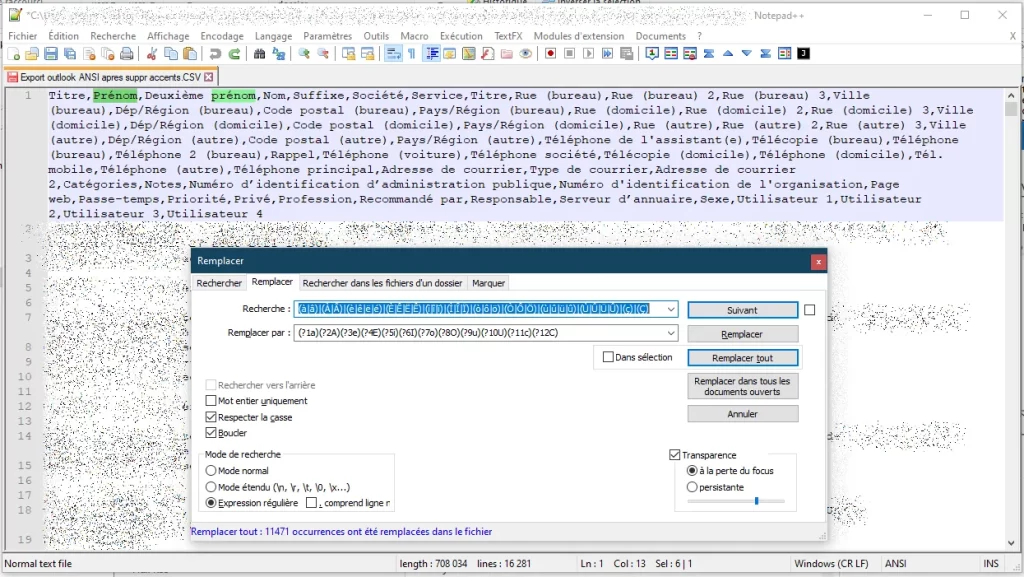Open the Édition menu

pyautogui.click(x=63, y=36)
